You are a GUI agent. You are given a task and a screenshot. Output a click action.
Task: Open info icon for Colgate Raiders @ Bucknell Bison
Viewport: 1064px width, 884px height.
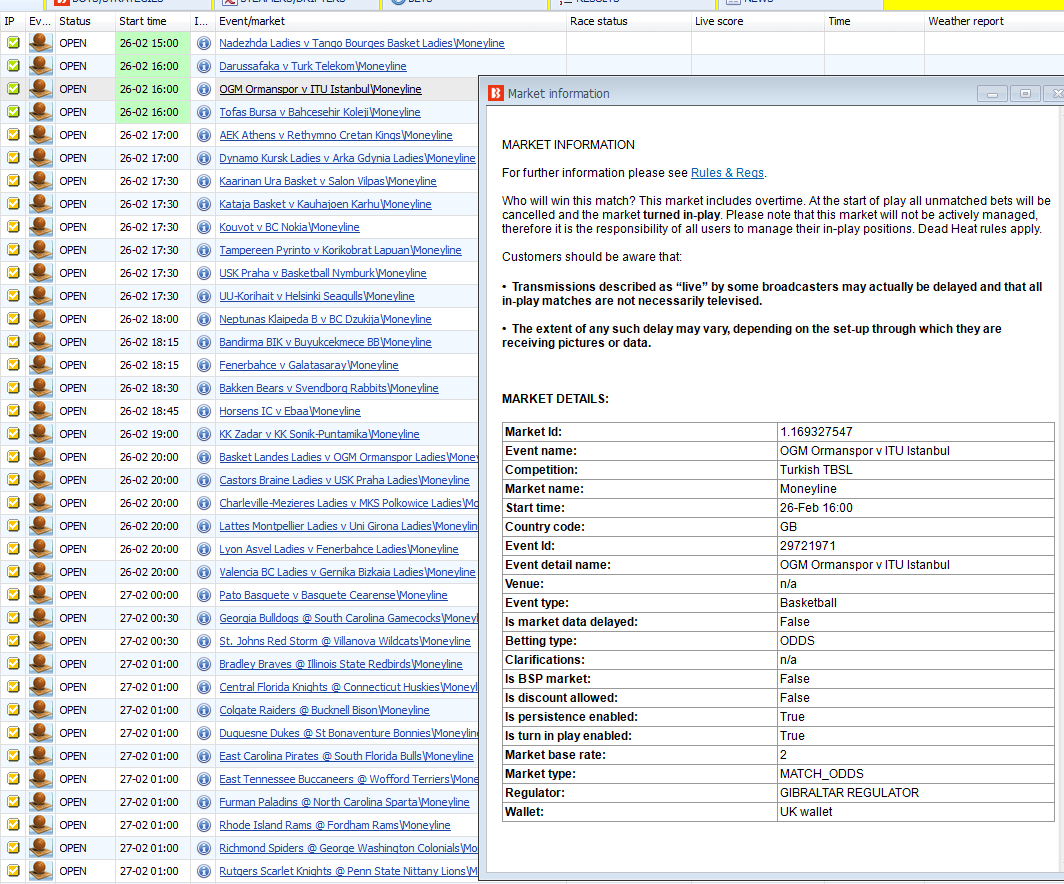204,710
